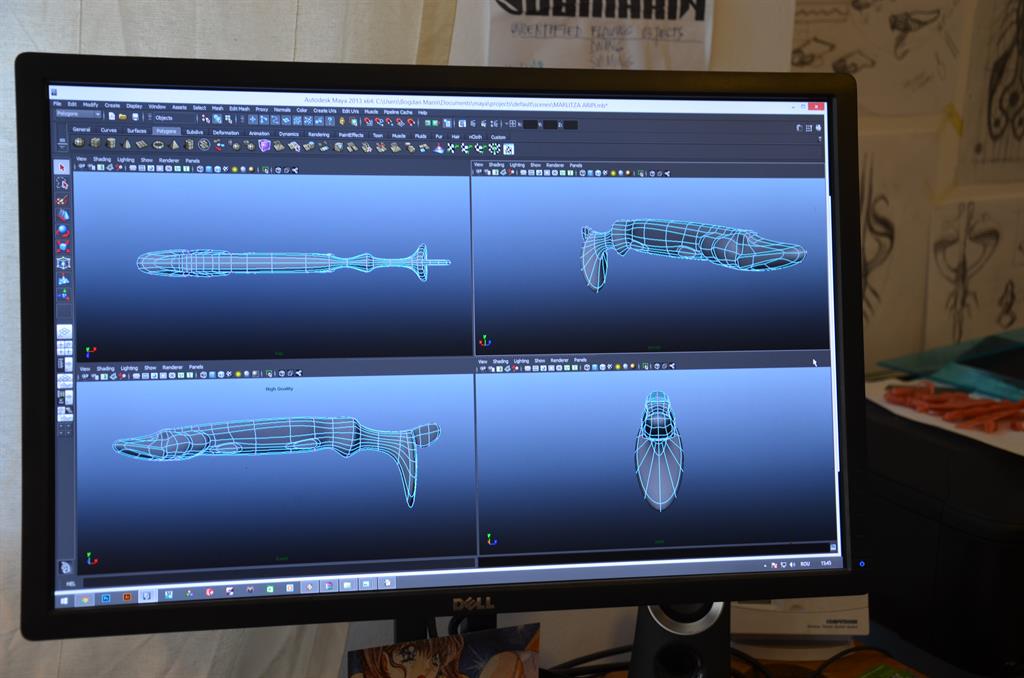The width and height of the screenshot is (1024, 678).
Task: Open a scene with the folder icon
Action: pyautogui.click(x=123, y=116)
